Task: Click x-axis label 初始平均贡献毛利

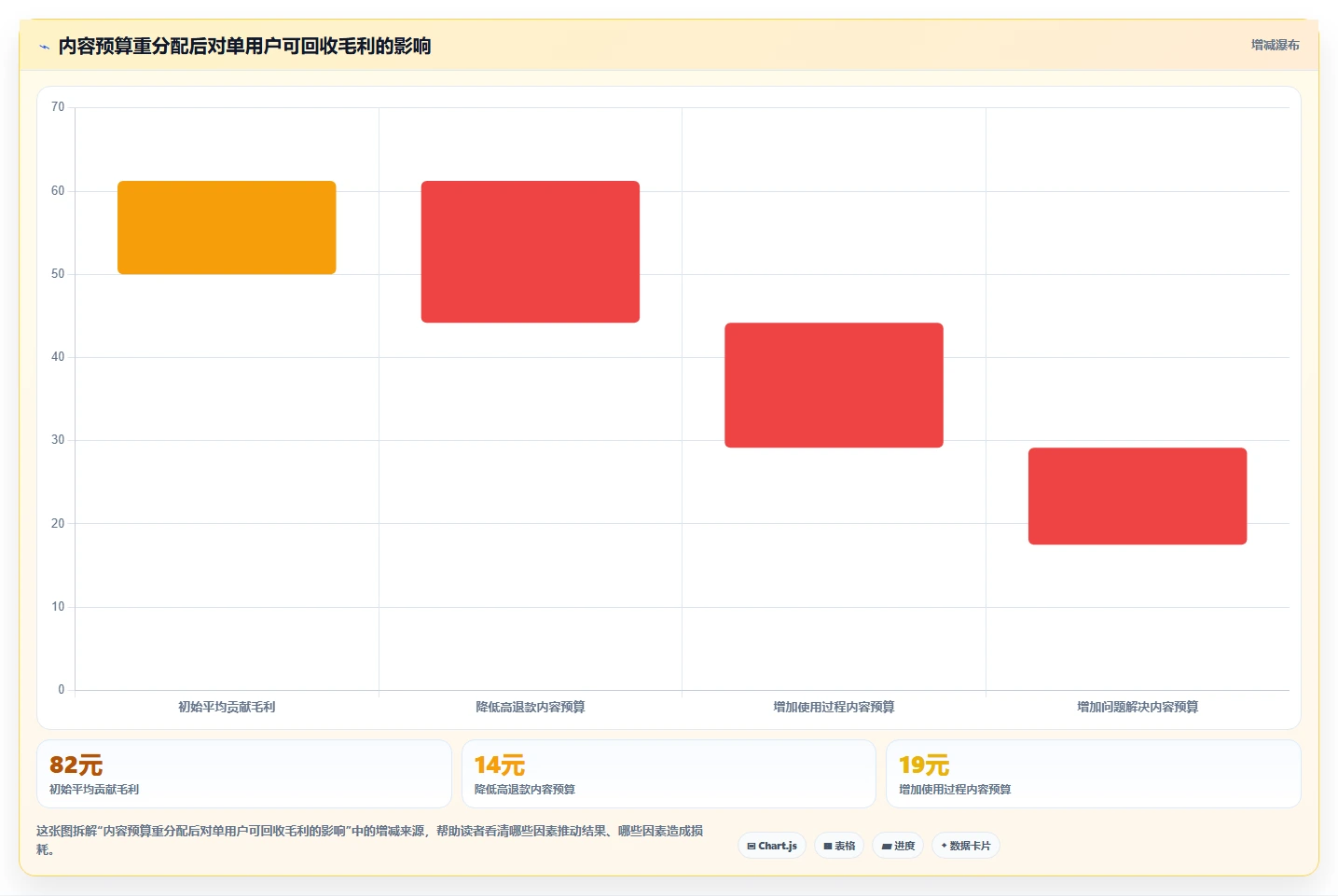Action: pos(227,707)
